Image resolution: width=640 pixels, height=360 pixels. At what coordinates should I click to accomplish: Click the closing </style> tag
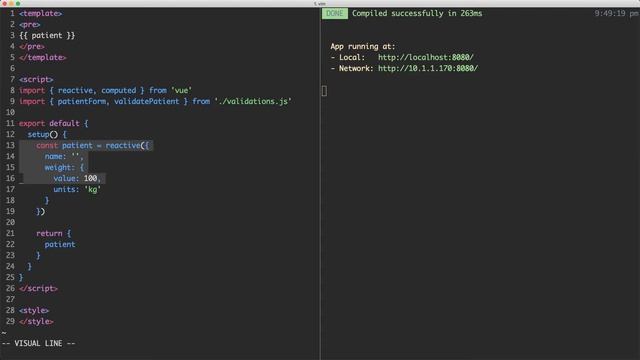[36, 322]
